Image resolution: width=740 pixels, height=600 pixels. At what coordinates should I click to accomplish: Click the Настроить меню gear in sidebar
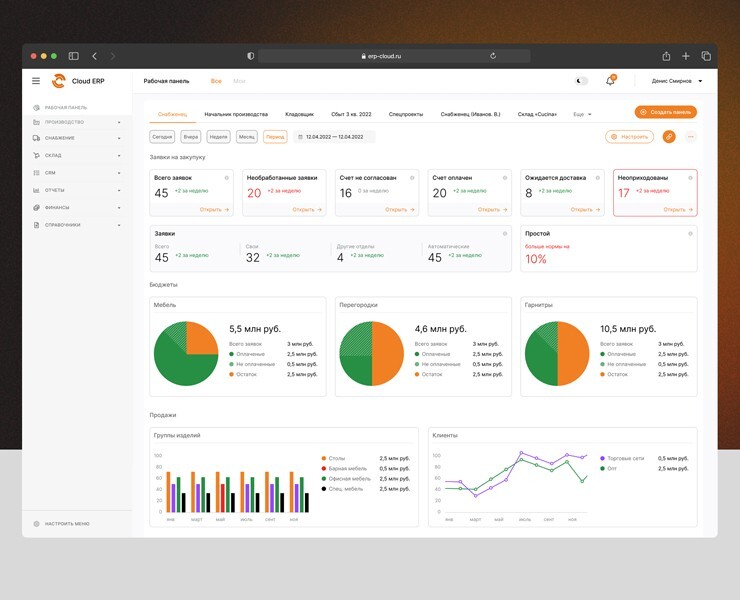(x=37, y=523)
